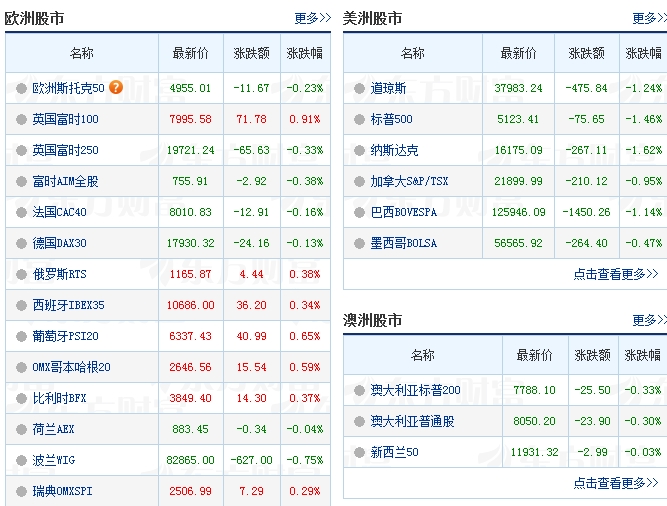Click the price value 125946.09
Viewport: 667px width, 506px height.
[519, 213]
